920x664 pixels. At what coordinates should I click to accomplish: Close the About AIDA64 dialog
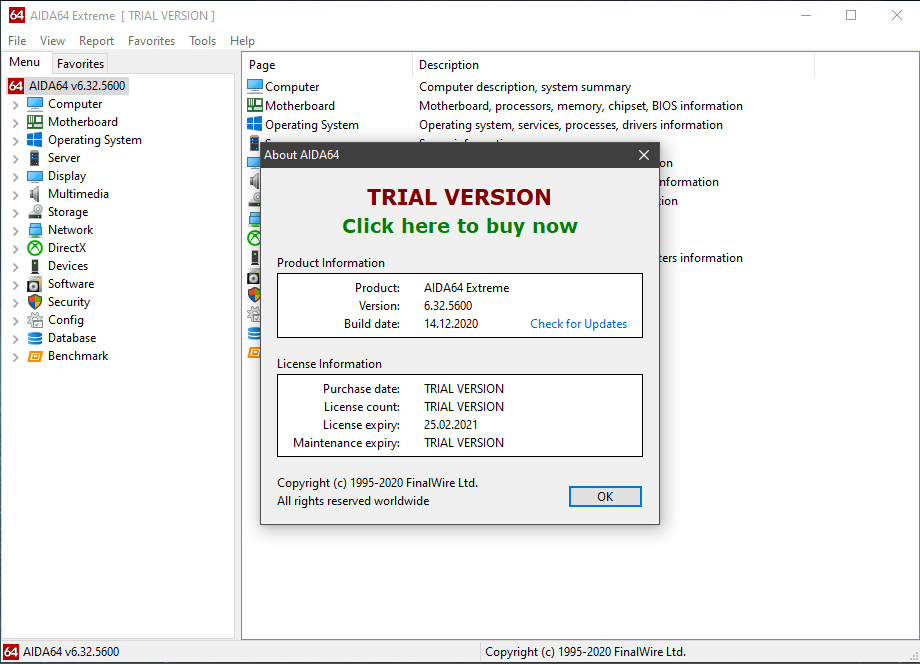click(644, 155)
